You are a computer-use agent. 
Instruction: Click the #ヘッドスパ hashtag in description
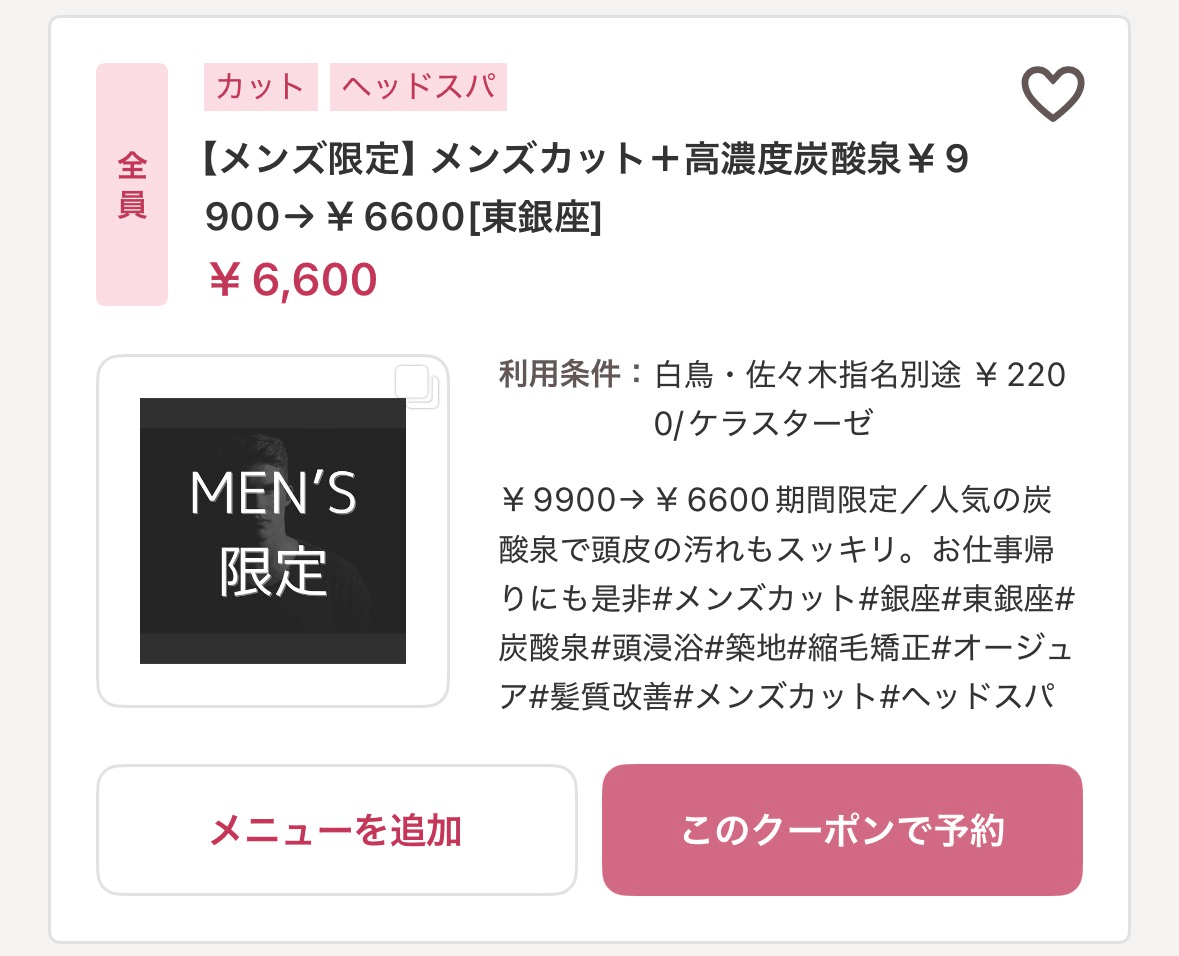coord(966,697)
